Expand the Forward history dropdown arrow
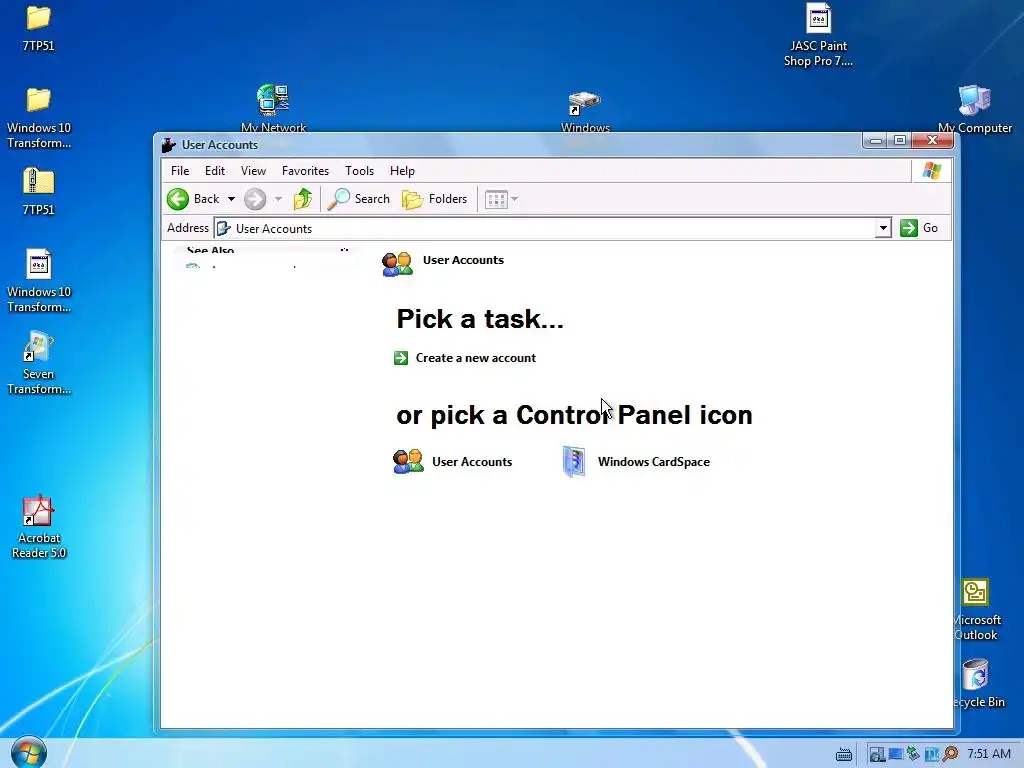Screen dimensions: 1024x768 coord(278,199)
